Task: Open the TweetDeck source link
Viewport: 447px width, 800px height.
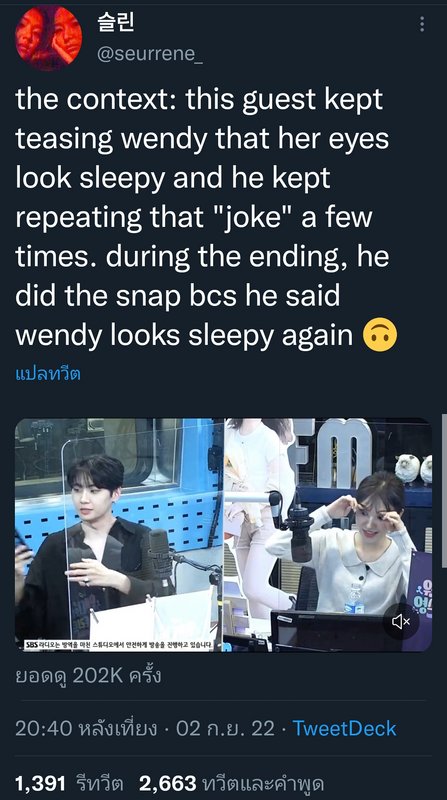Action: [344, 728]
